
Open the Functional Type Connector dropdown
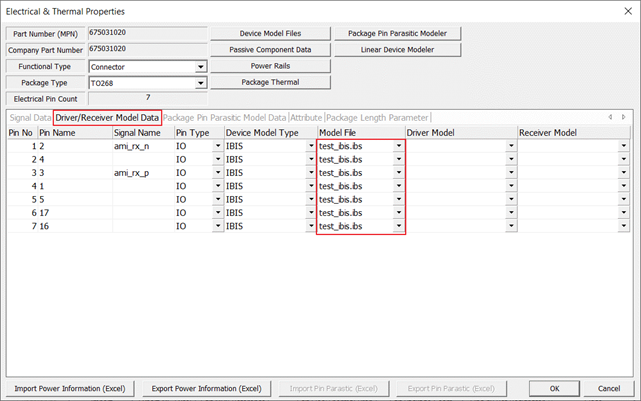click(201, 67)
